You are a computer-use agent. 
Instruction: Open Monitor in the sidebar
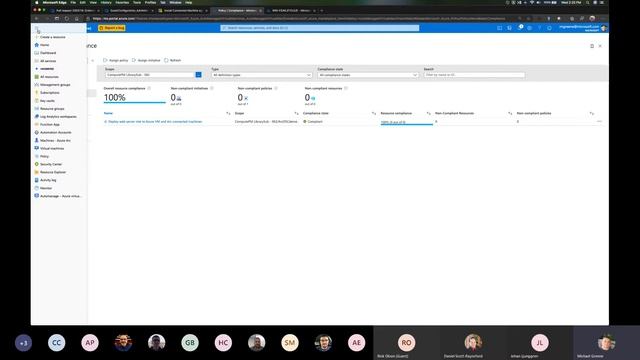click(46, 188)
